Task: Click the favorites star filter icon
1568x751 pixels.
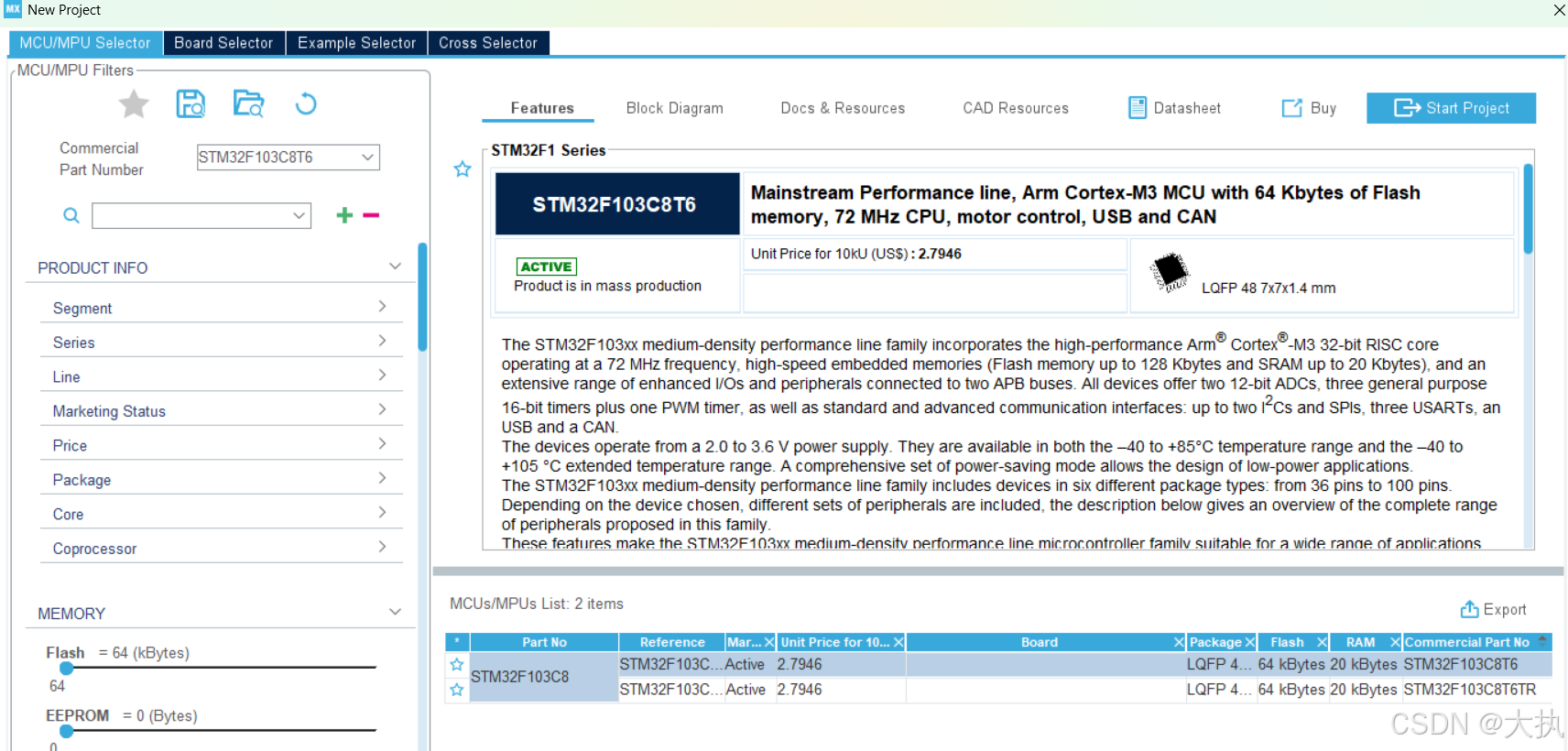Action: click(134, 104)
